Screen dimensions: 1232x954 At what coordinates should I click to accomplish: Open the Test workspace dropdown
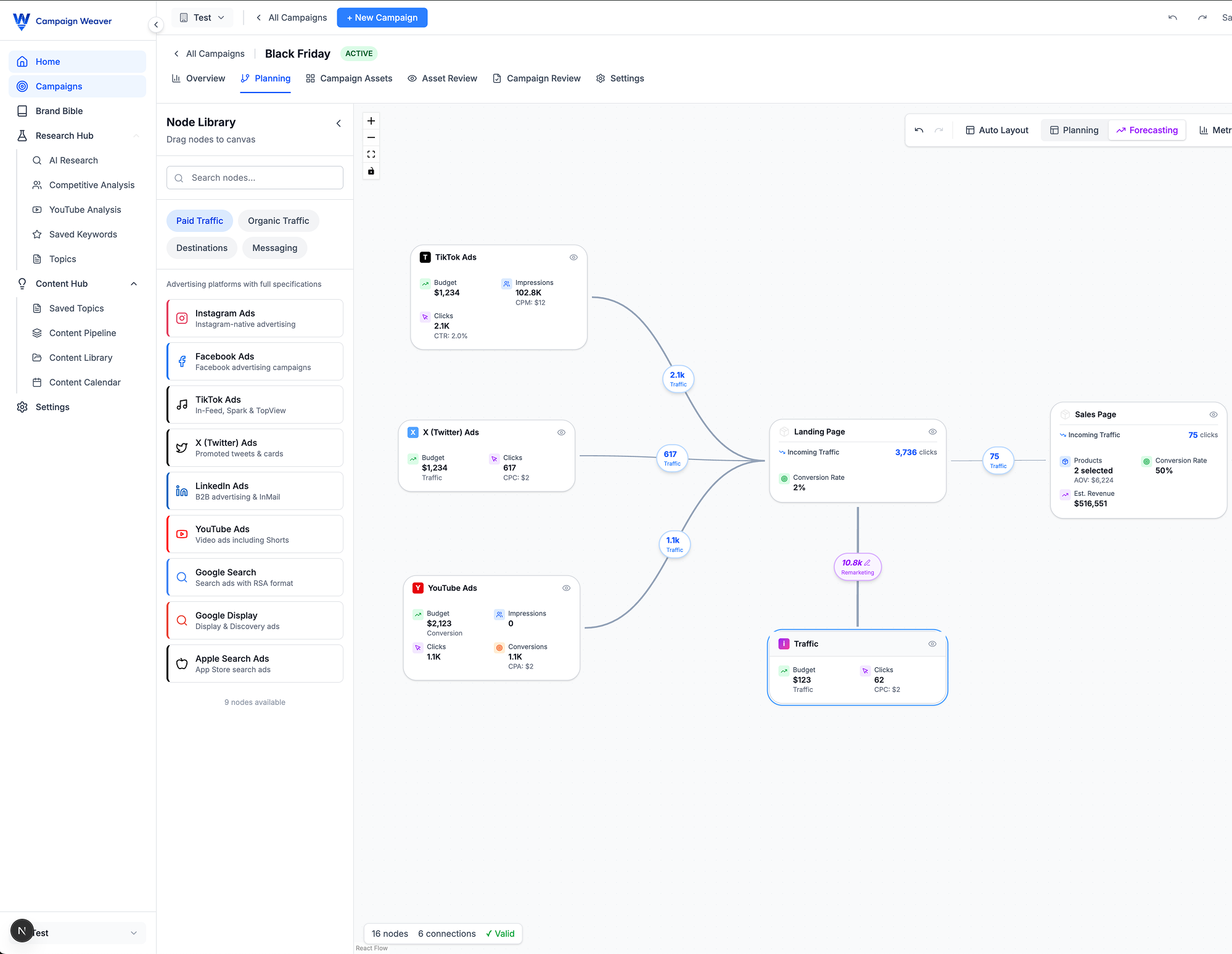[202, 18]
